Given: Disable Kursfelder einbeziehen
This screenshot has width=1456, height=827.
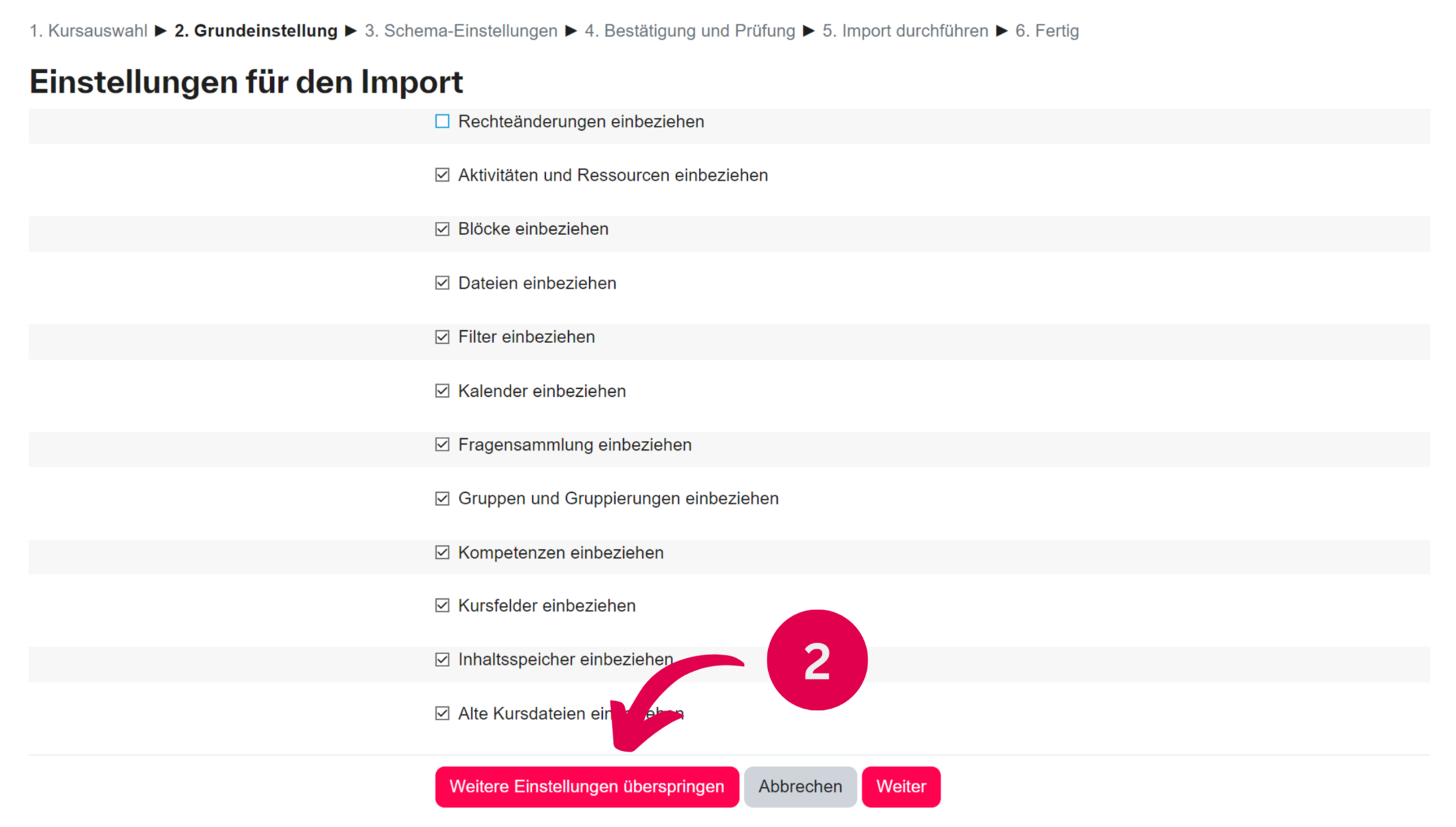Looking at the screenshot, I should click(x=442, y=606).
